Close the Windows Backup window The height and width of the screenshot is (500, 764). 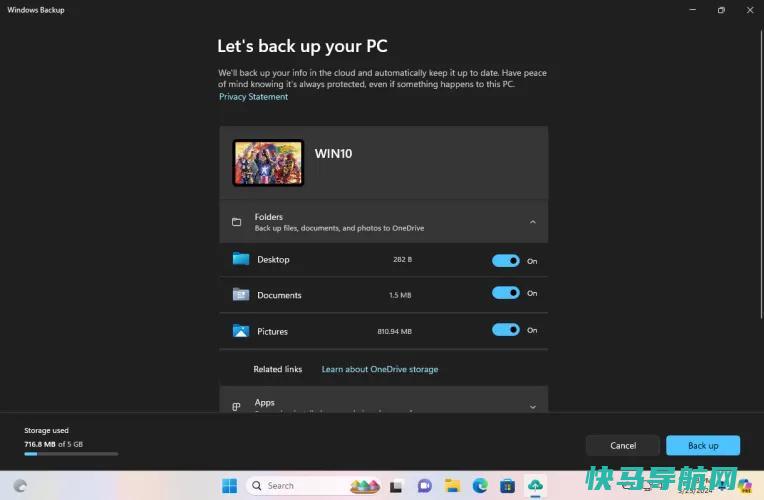pos(750,10)
